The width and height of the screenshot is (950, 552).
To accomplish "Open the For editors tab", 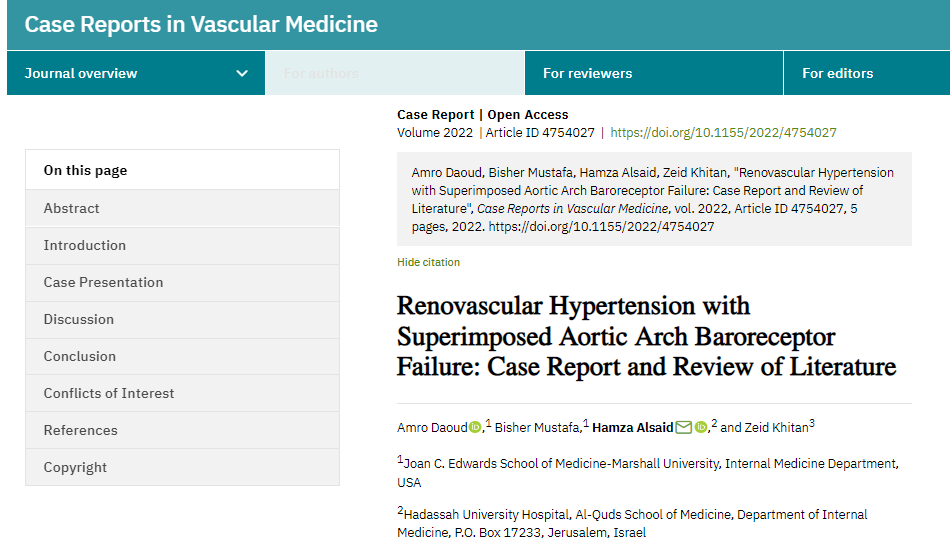I will 867,73.
